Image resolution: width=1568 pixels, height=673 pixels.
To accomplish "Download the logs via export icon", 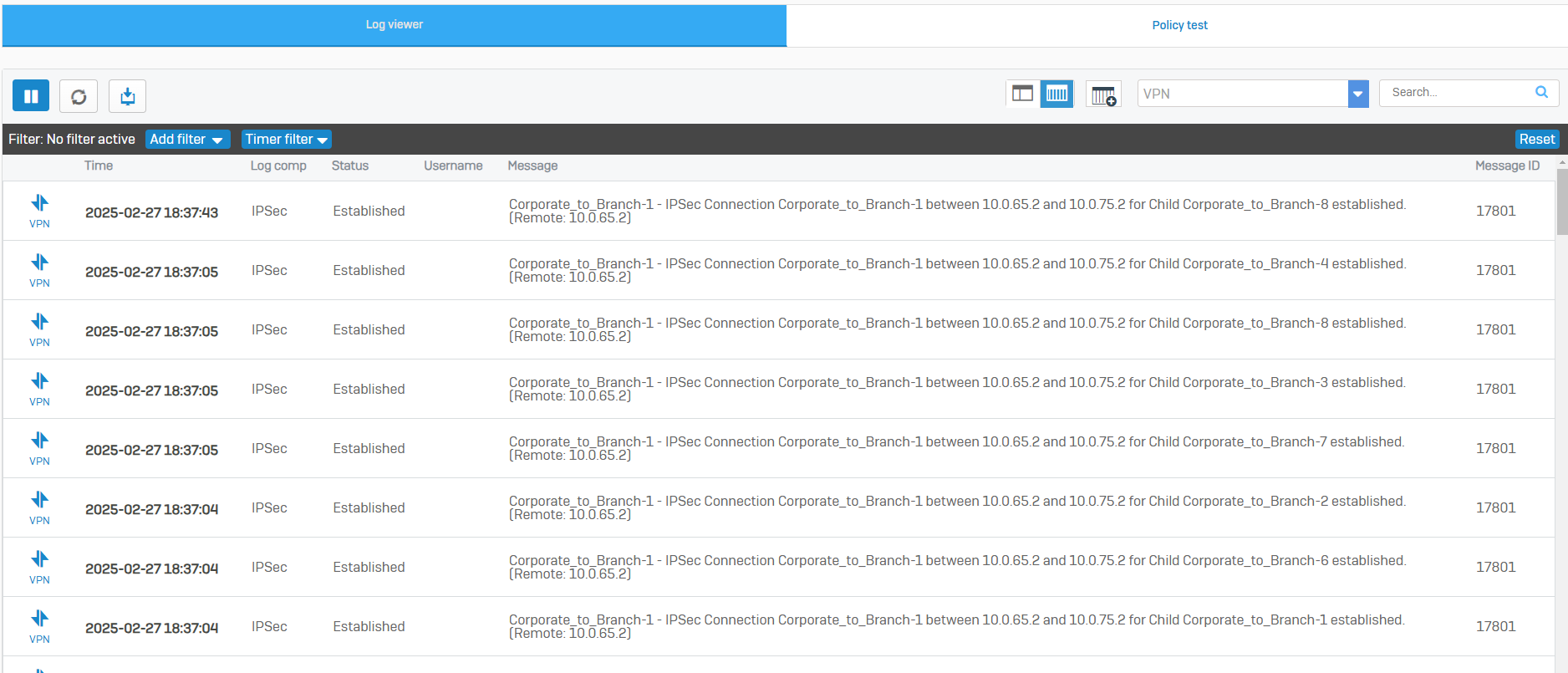I will 128,96.
